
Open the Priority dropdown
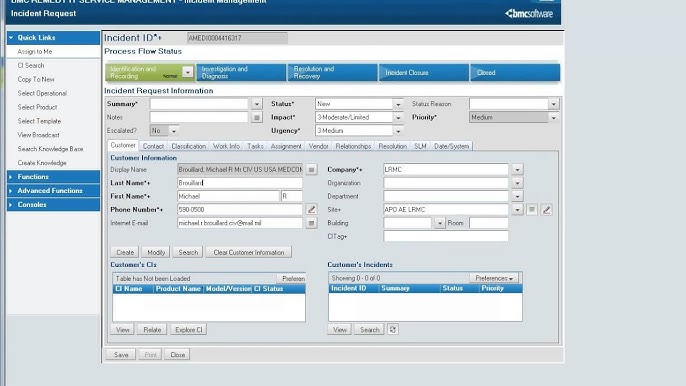pos(553,117)
